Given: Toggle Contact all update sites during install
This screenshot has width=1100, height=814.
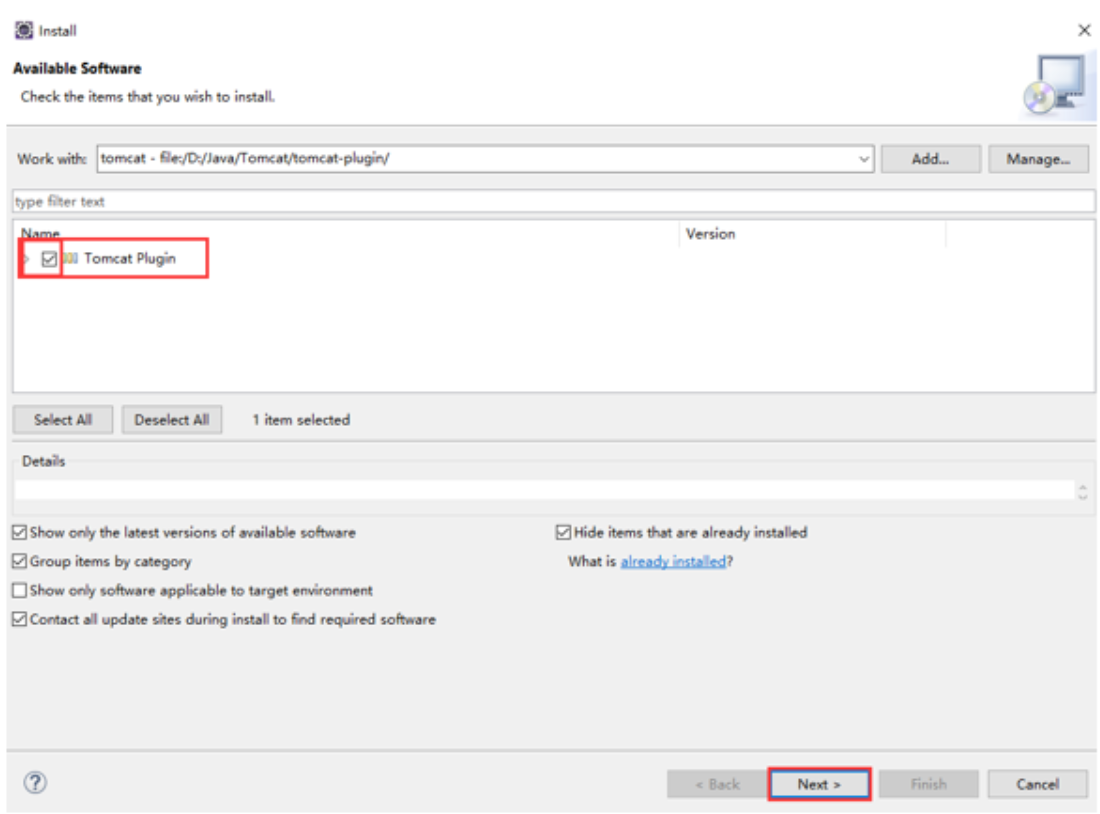Looking at the screenshot, I should coord(20,619).
